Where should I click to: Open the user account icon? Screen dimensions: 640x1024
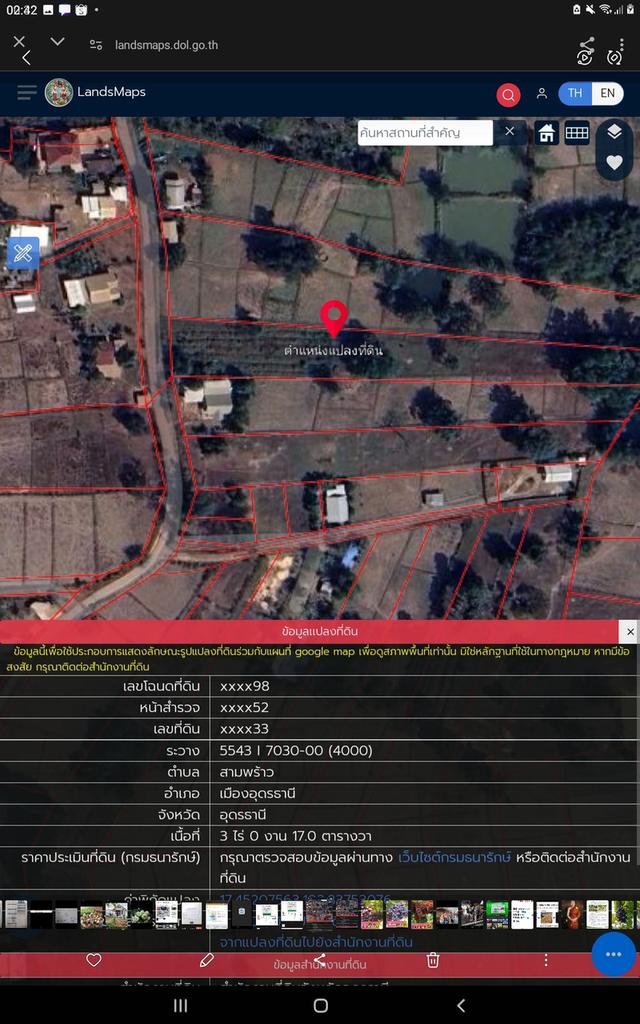(541, 93)
